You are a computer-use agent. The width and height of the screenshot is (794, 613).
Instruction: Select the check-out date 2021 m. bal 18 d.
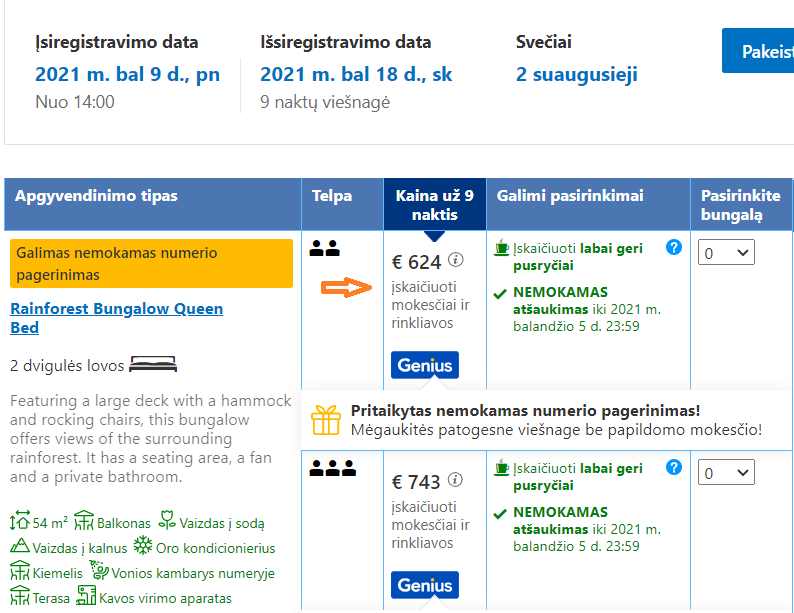point(356,74)
